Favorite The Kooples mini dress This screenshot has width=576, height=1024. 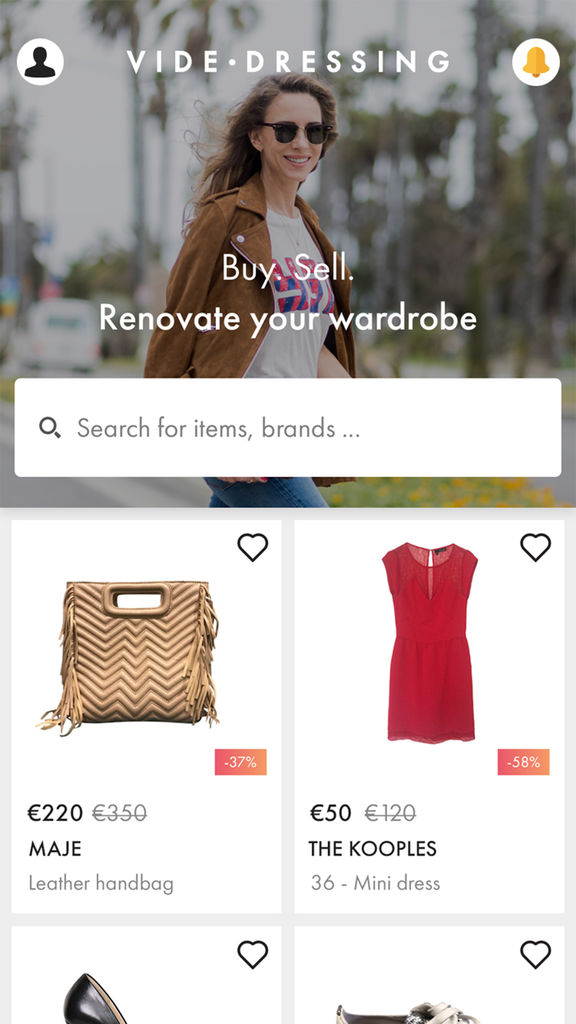click(536, 547)
